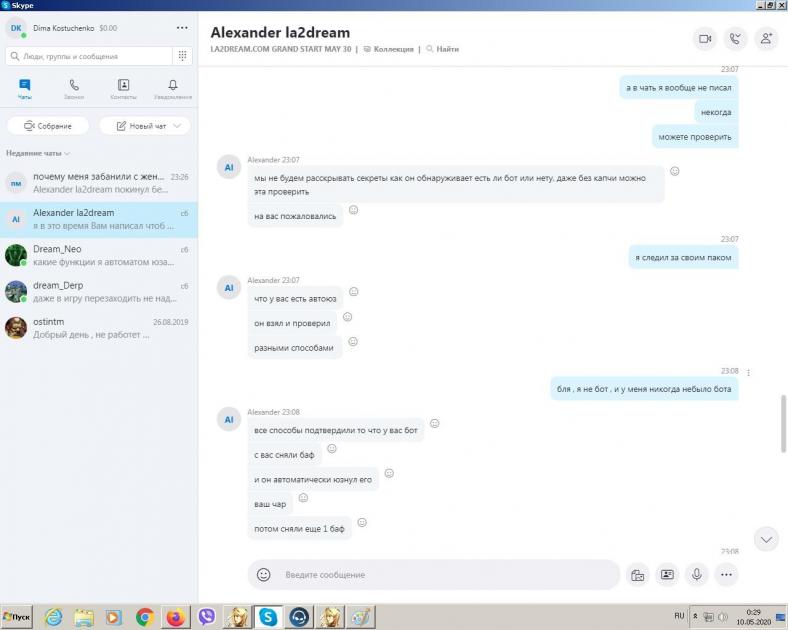
Task: Open emoji picker in the message box
Action: pyautogui.click(x=264, y=575)
